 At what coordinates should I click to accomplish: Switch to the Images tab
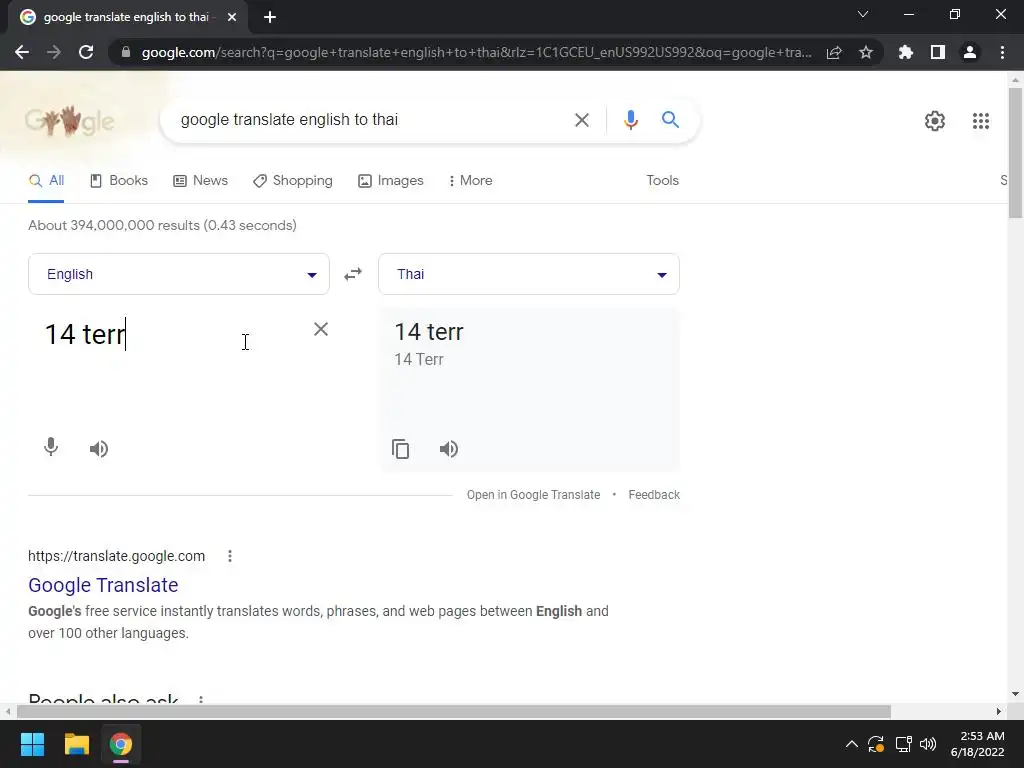click(x=391, y=181)
